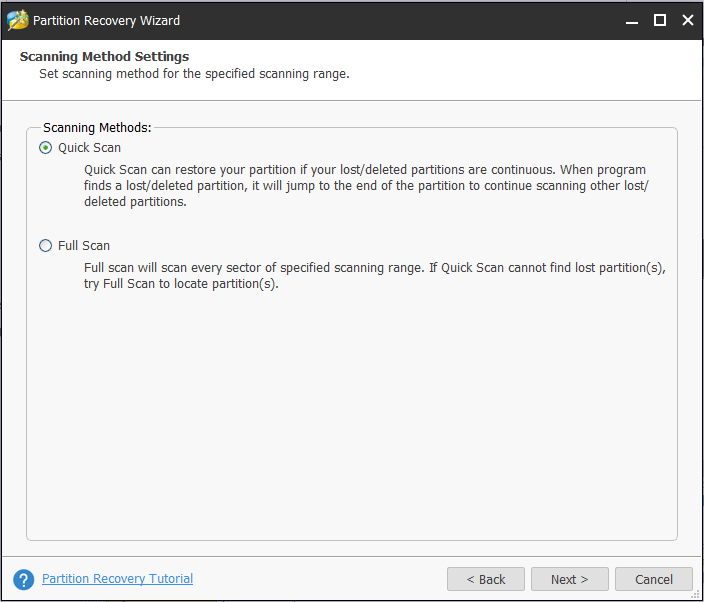Click the blue help question mark icon

click(x=23, y=579)
